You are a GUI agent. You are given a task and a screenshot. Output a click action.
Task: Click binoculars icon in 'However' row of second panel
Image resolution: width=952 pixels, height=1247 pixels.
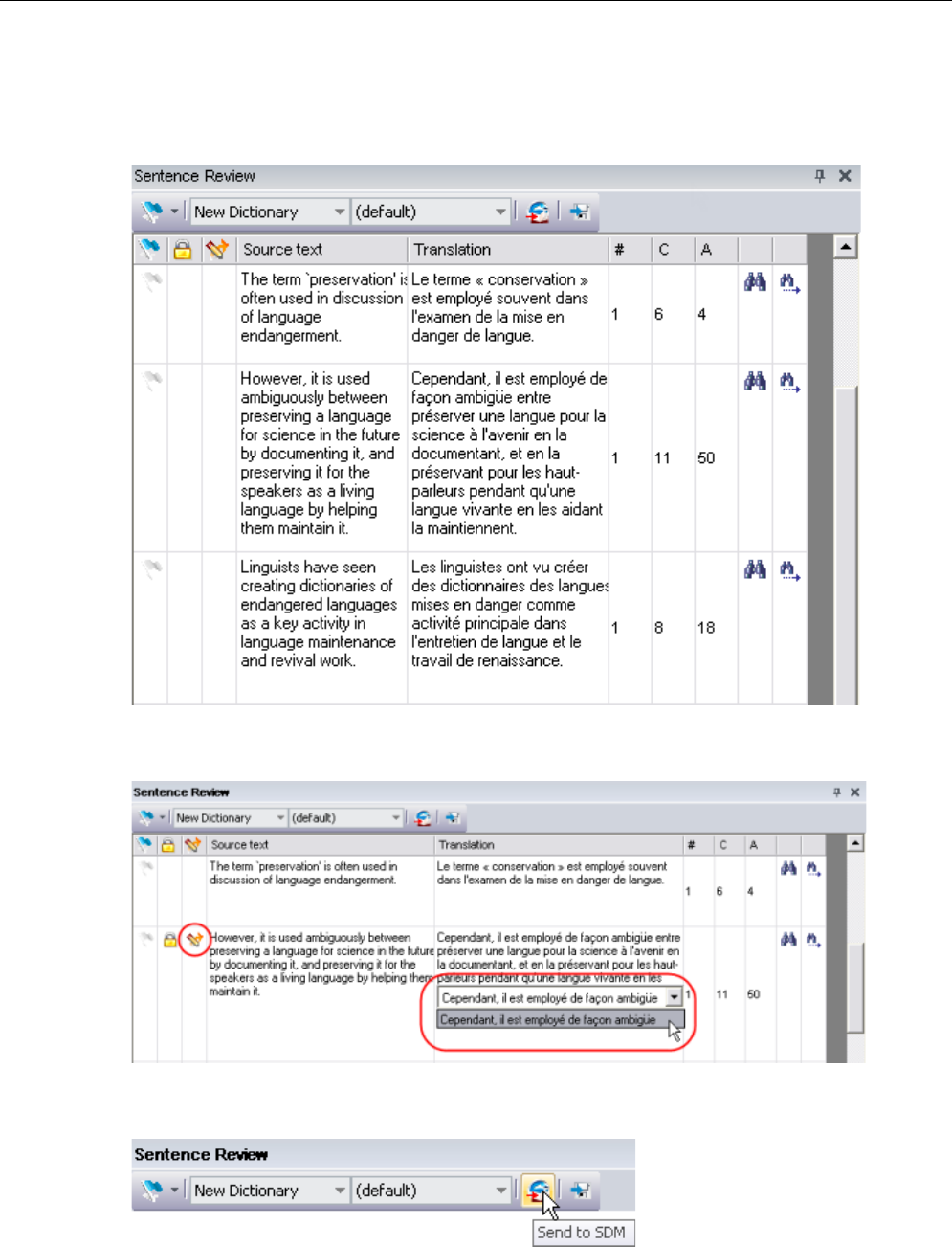click(x=788, y=940)
